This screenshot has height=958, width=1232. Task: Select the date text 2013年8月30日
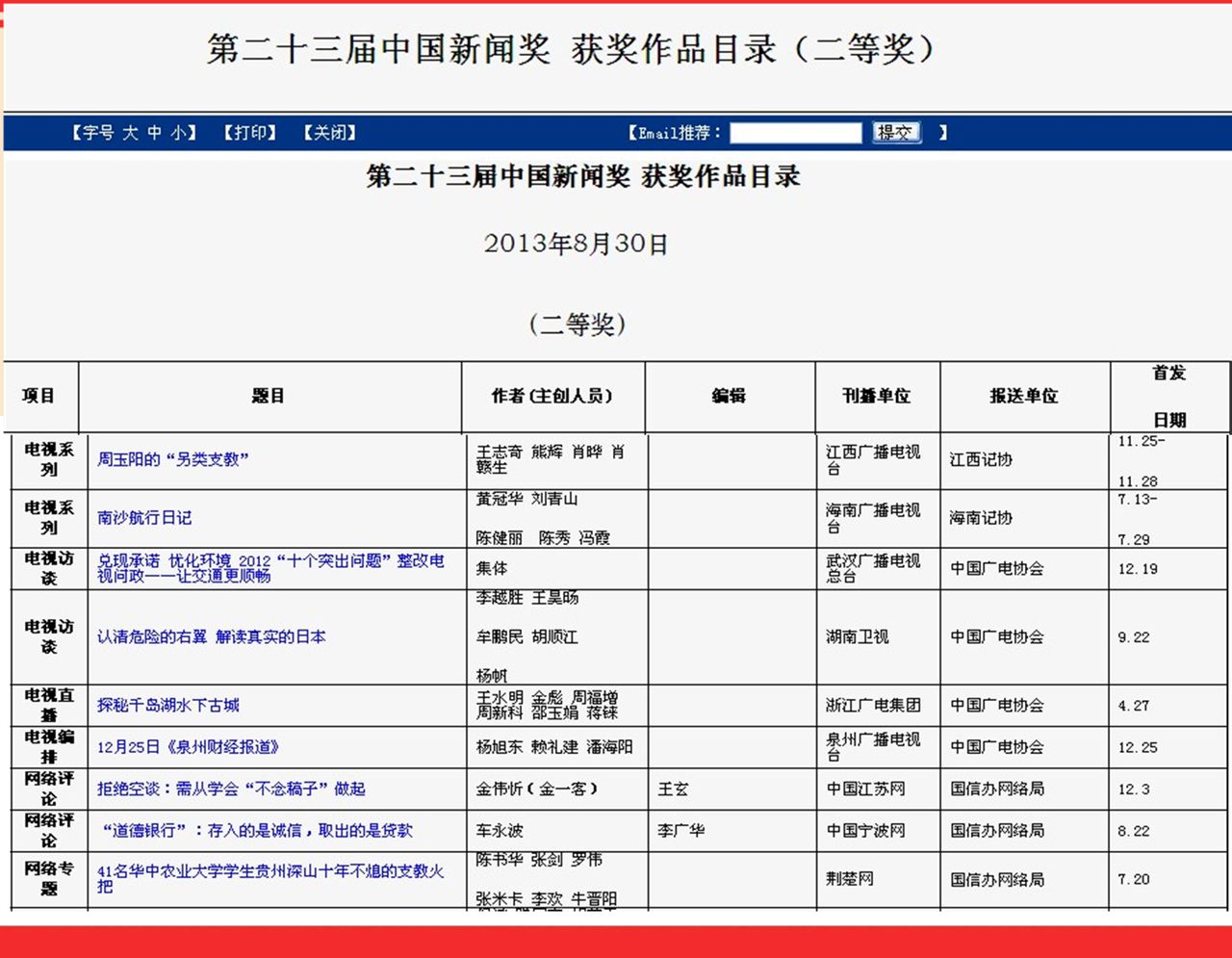[576, 244]
